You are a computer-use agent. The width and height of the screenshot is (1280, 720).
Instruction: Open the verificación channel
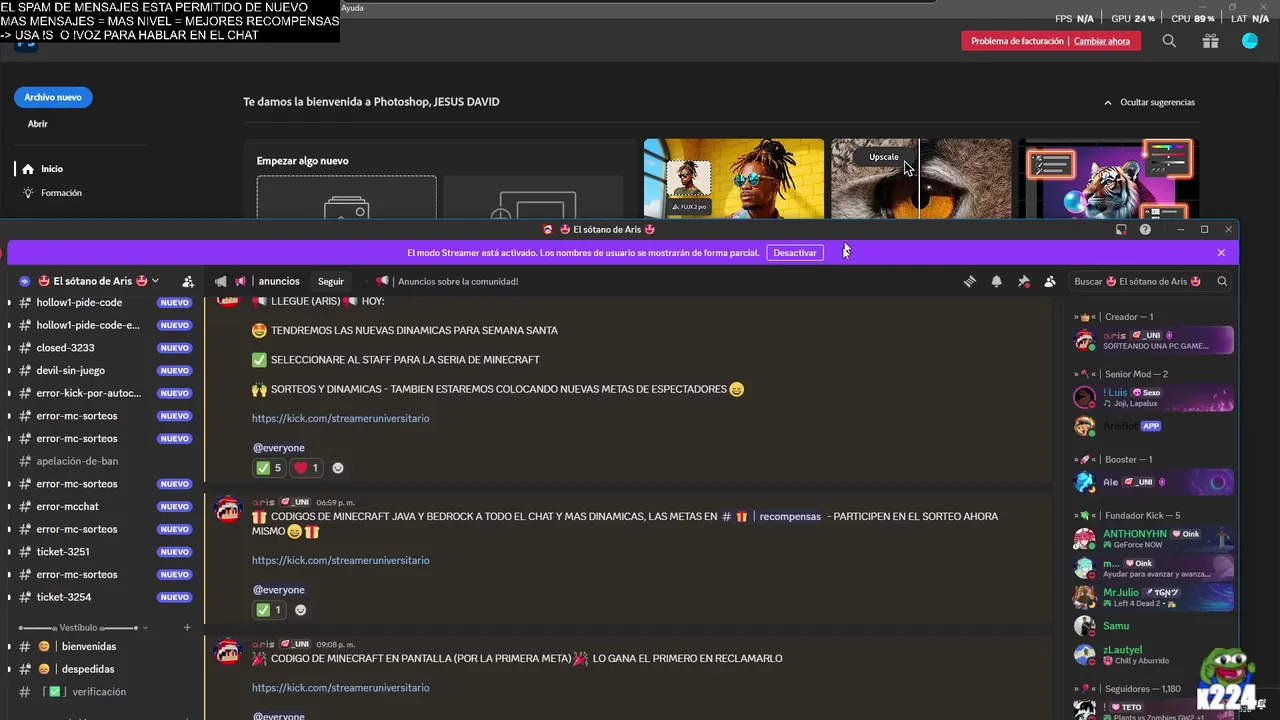click(100, 692)
